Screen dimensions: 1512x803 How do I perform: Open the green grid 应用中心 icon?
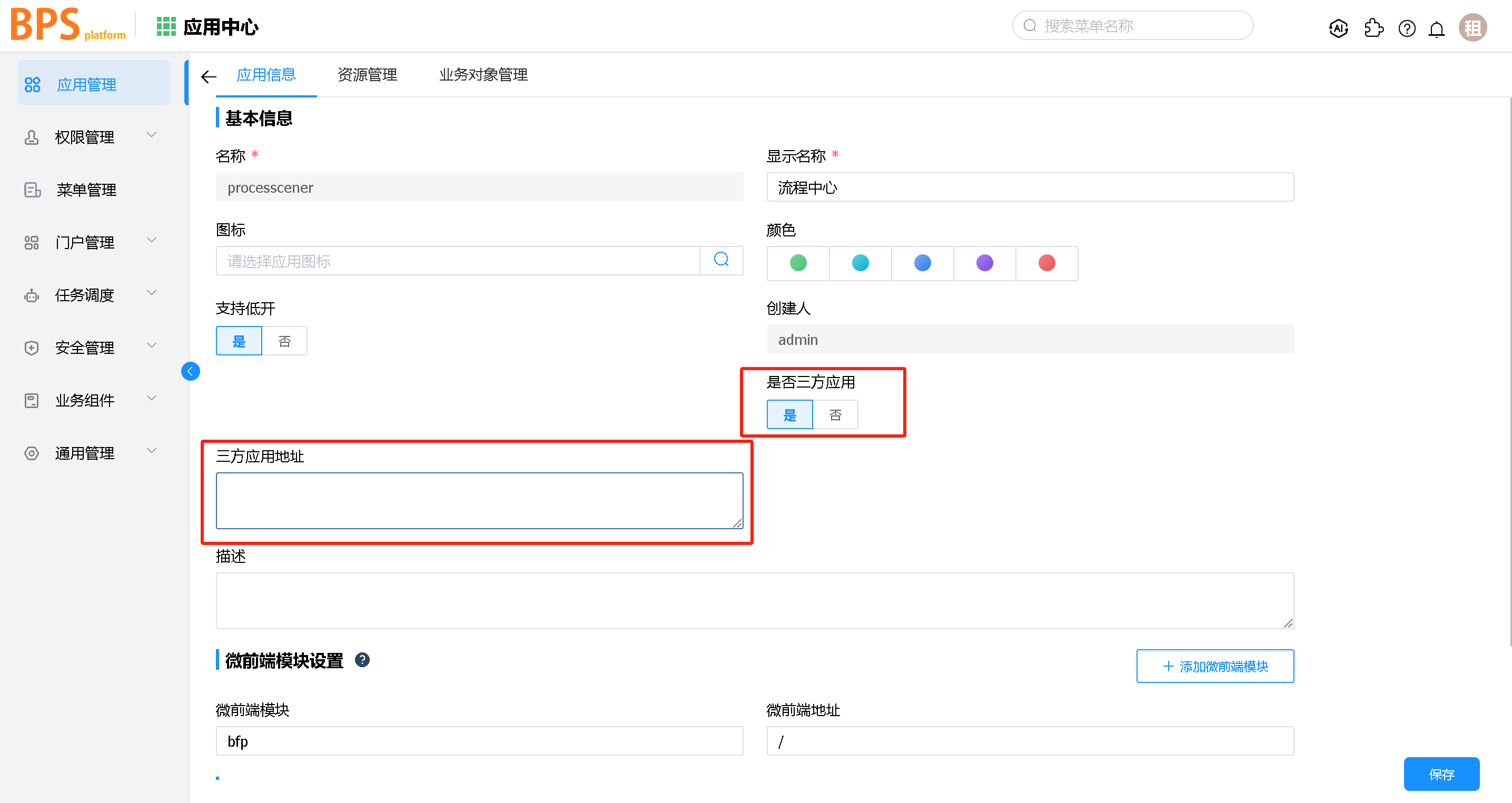[x=166, y=26]
